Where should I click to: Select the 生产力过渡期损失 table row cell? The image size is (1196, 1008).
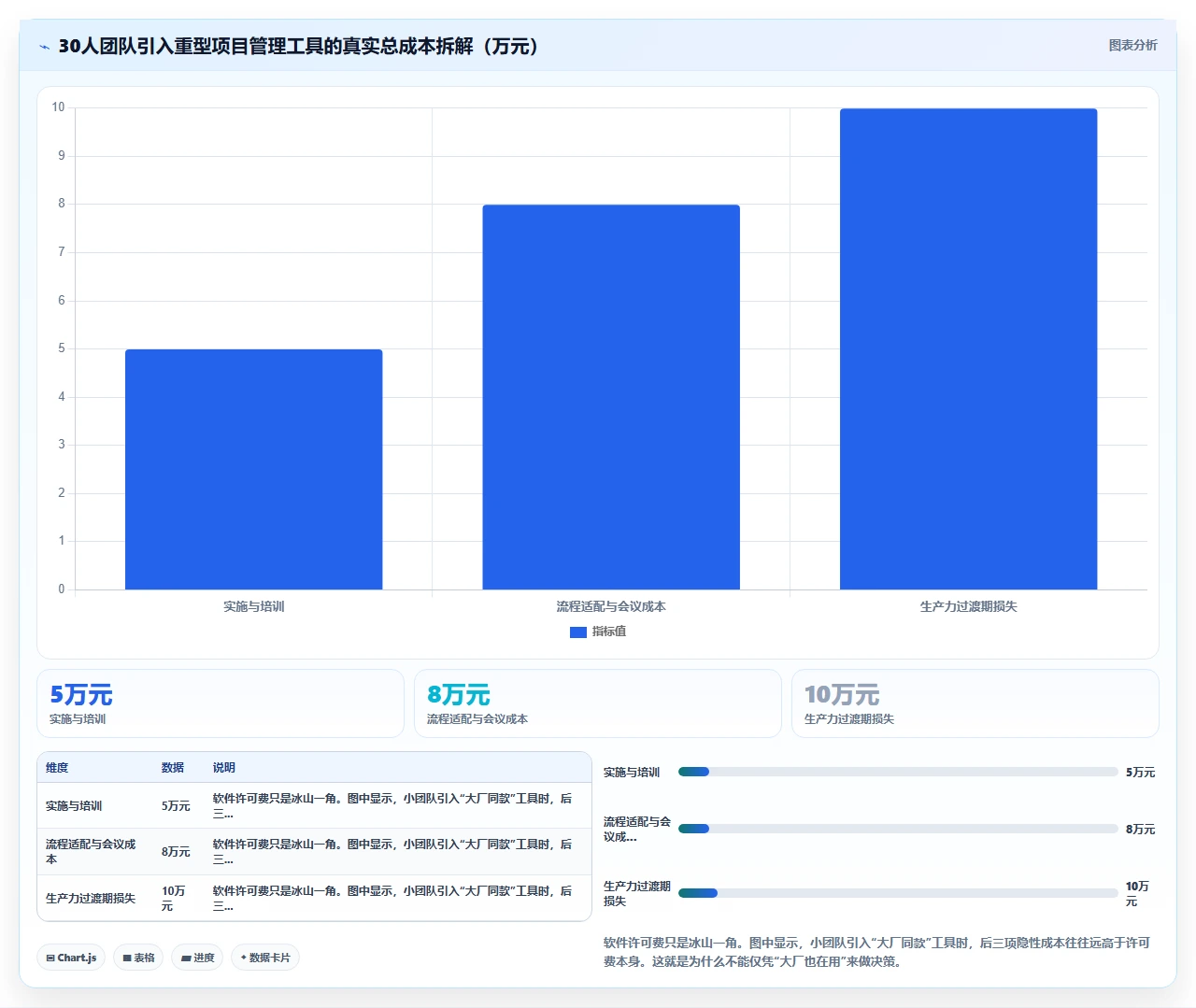click(91, 899)
